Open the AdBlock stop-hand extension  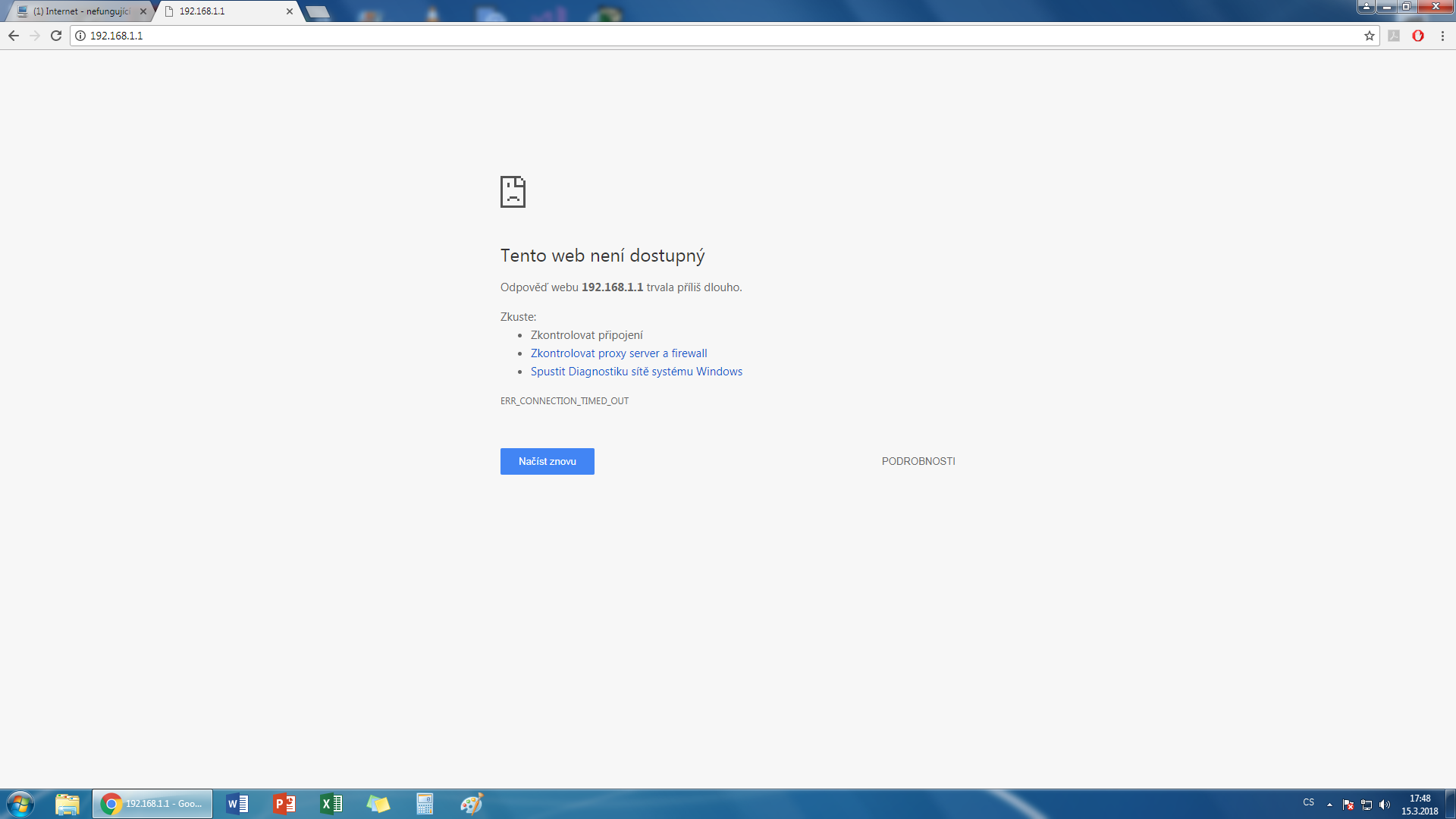pyautogui.click(x=1418, y=36)
